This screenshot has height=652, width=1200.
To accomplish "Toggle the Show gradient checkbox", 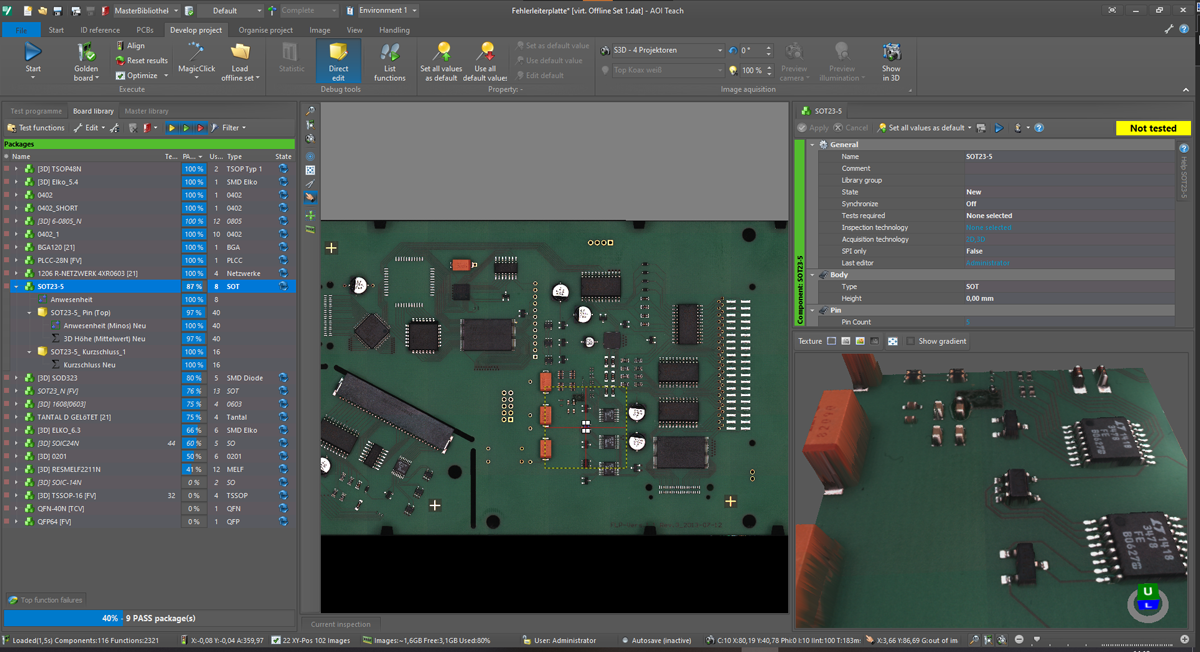I will [x=910, y=341].
